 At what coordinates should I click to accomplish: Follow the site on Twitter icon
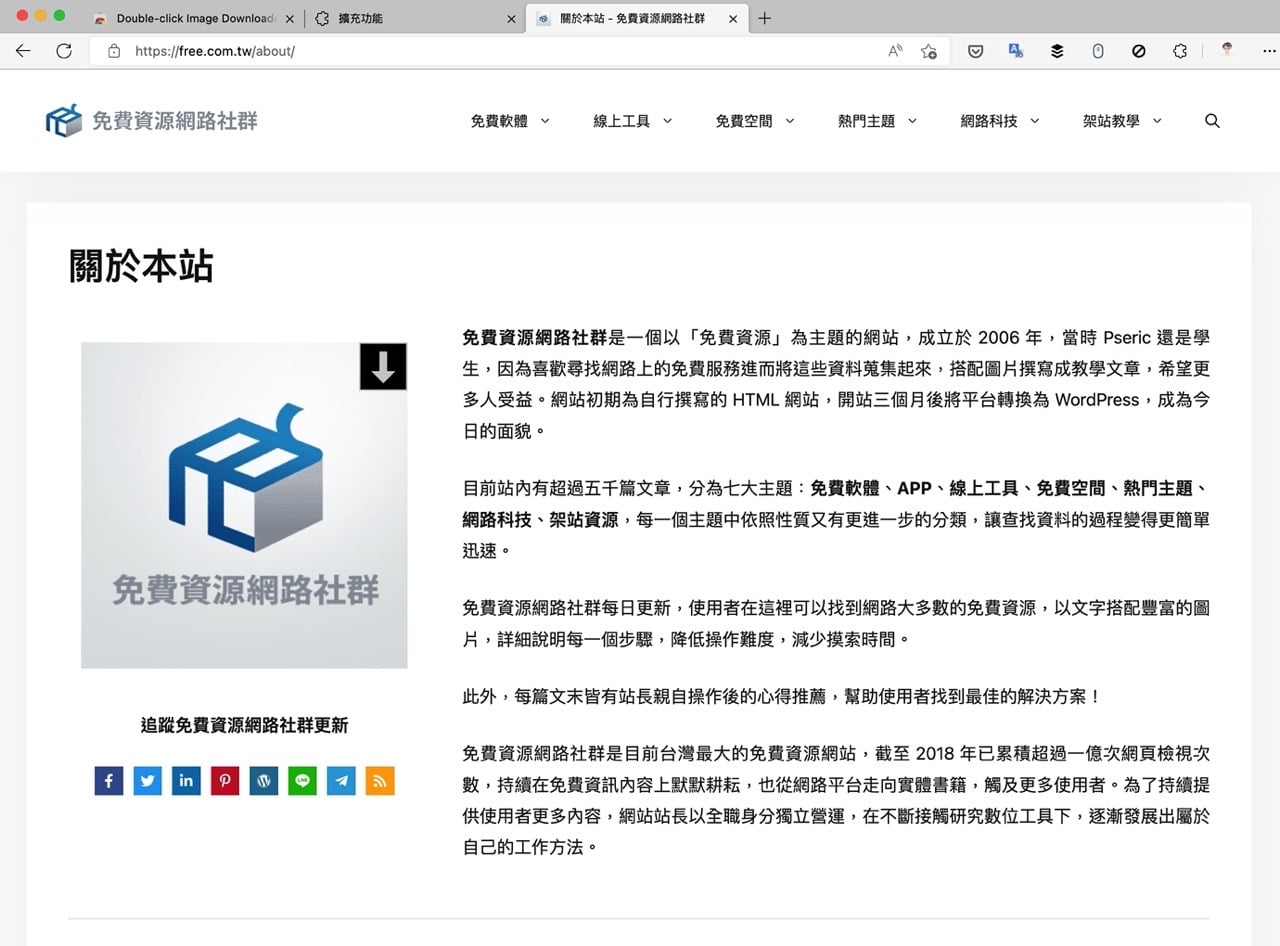pos(148,781)
